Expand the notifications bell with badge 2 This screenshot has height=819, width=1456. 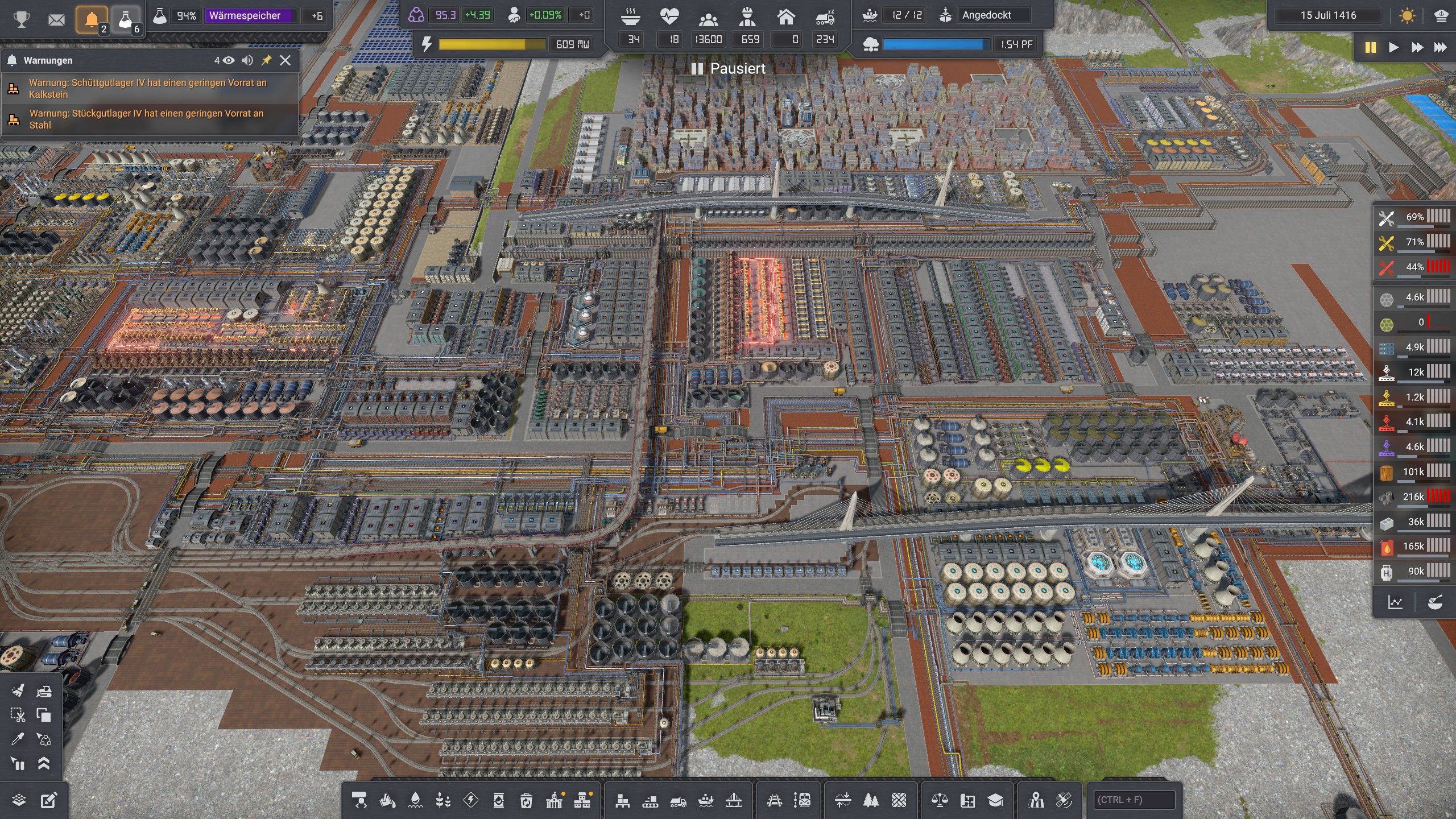pos(92,20)
